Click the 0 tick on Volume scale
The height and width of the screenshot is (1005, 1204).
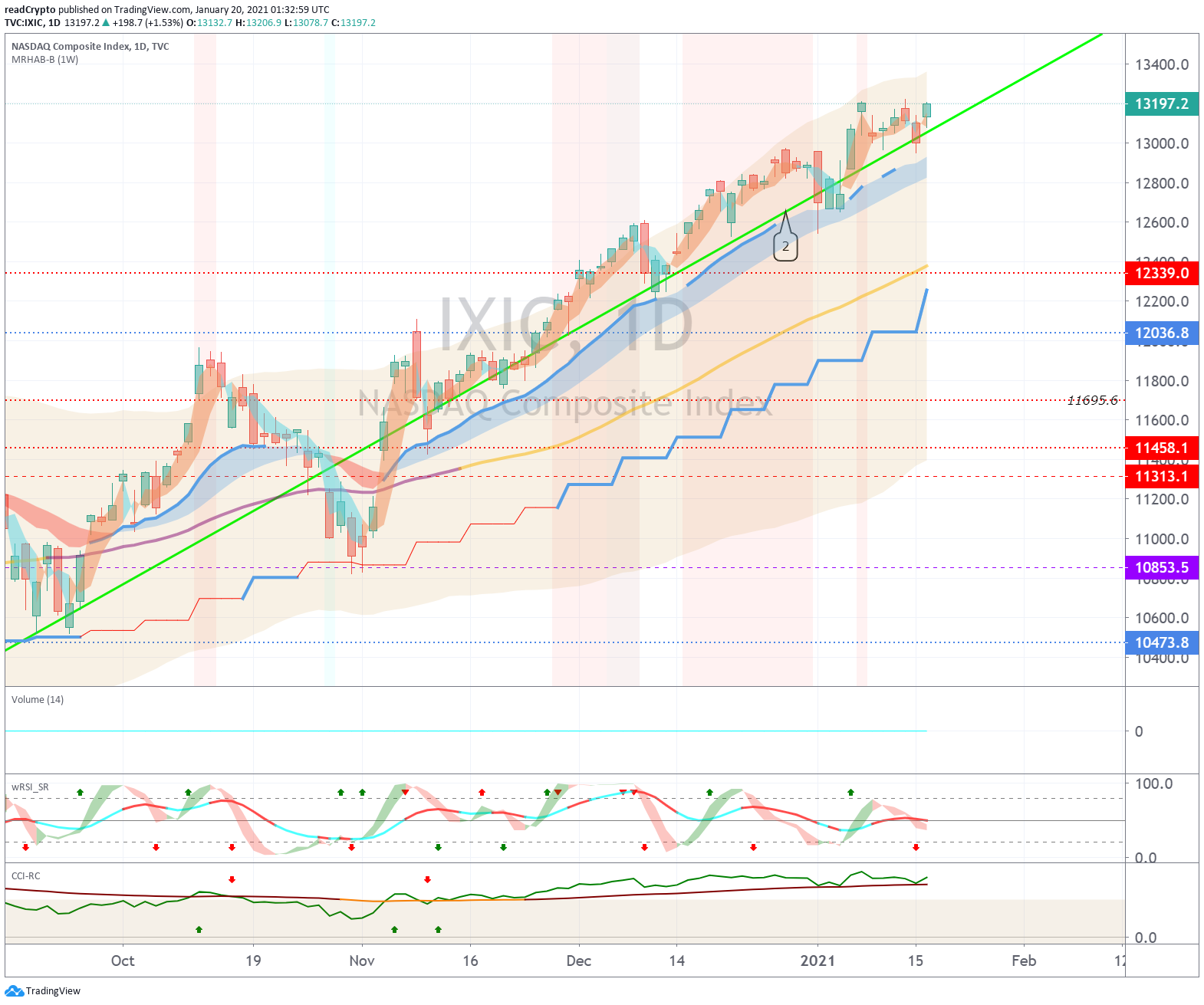click(1139, 732)
